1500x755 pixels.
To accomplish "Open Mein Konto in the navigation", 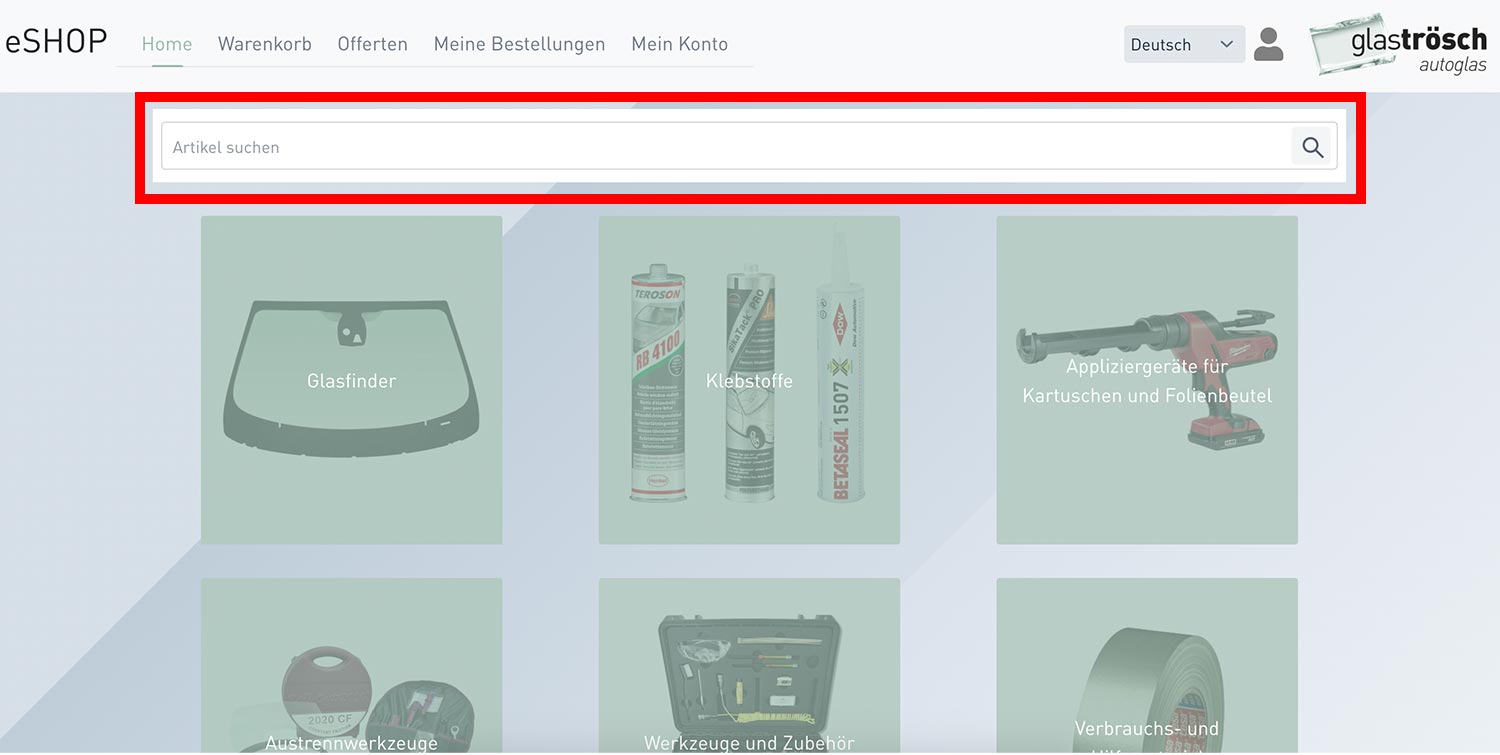I will point(680,44).
